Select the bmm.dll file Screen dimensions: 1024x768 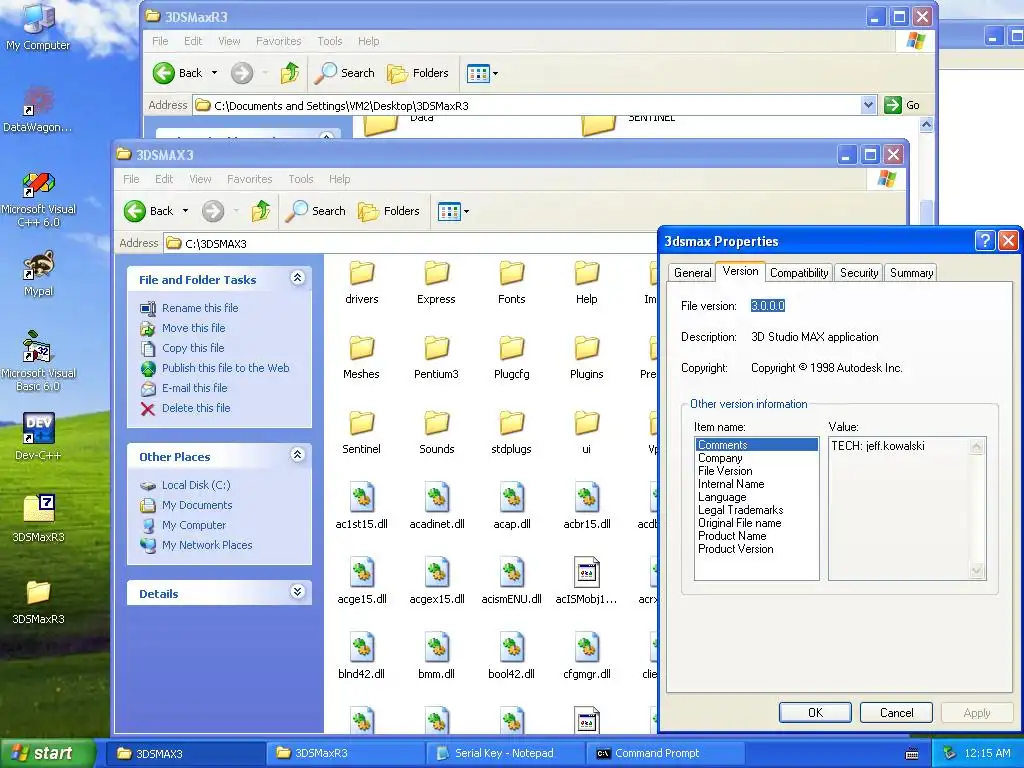[436, 656]
